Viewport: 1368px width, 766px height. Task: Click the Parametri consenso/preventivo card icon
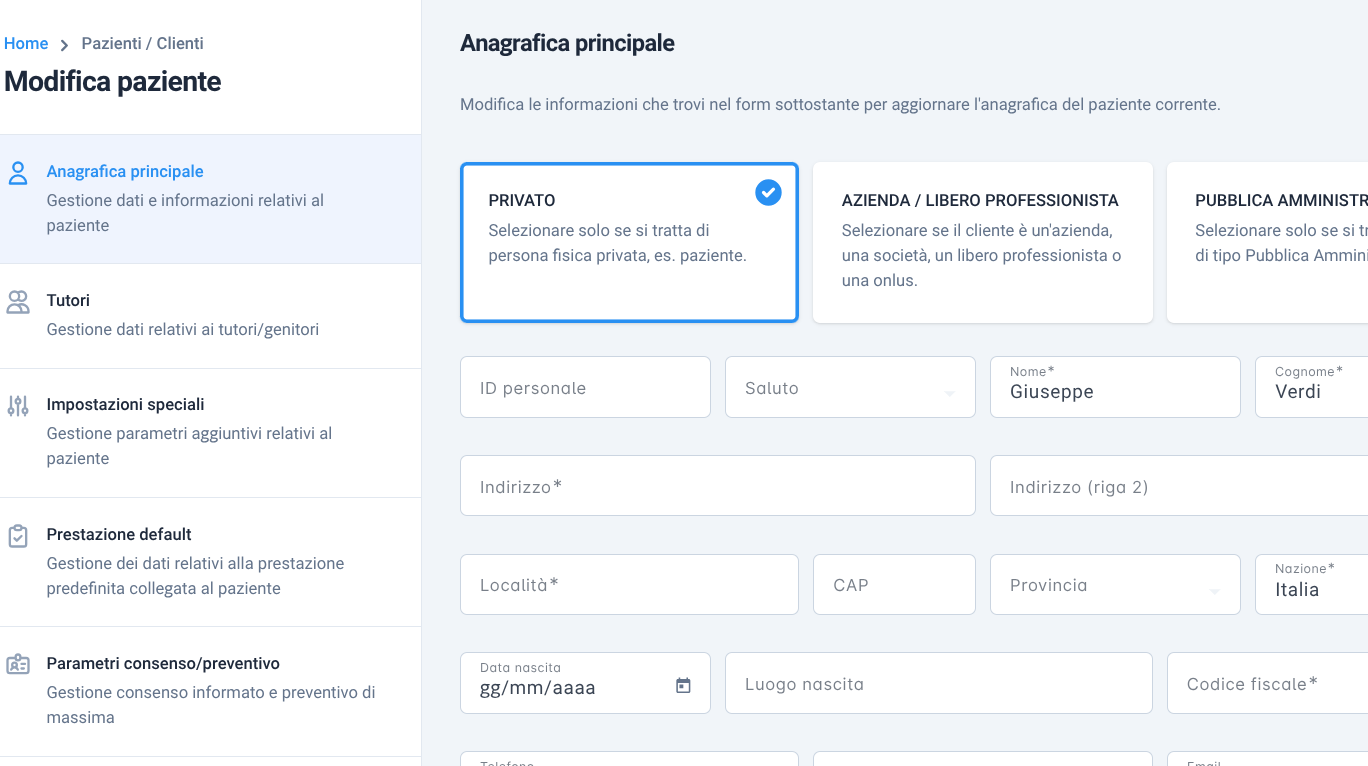(18, 665)
